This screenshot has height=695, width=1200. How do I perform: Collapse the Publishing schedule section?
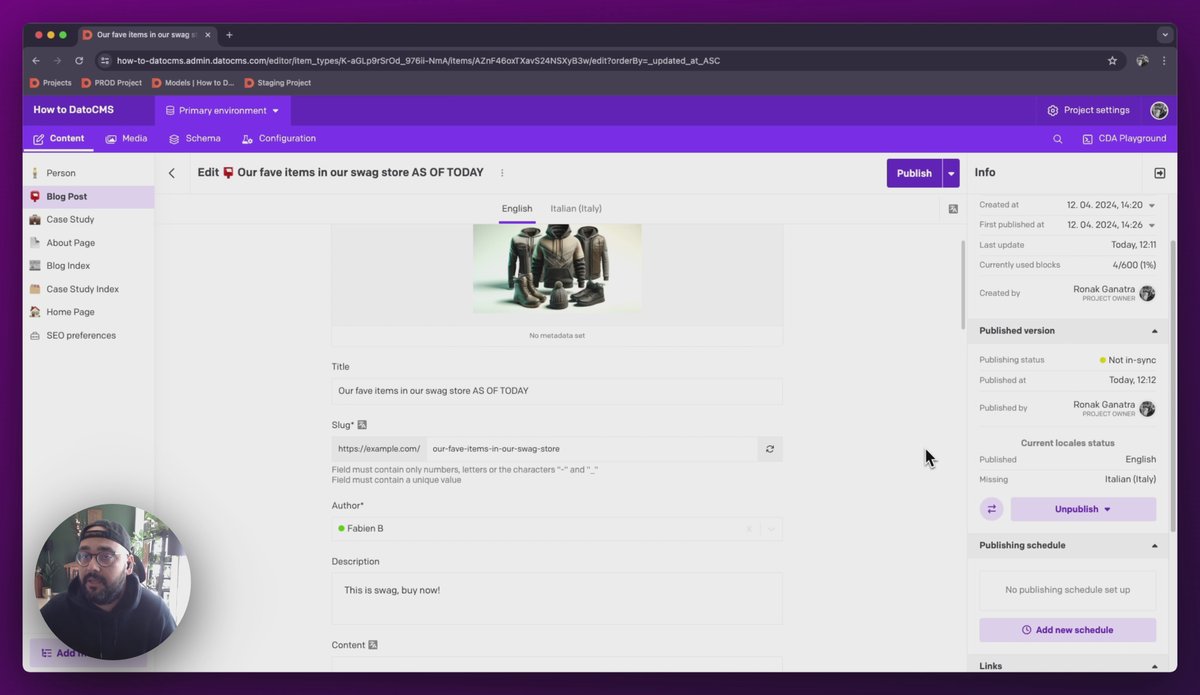[x=1155, y=546]
